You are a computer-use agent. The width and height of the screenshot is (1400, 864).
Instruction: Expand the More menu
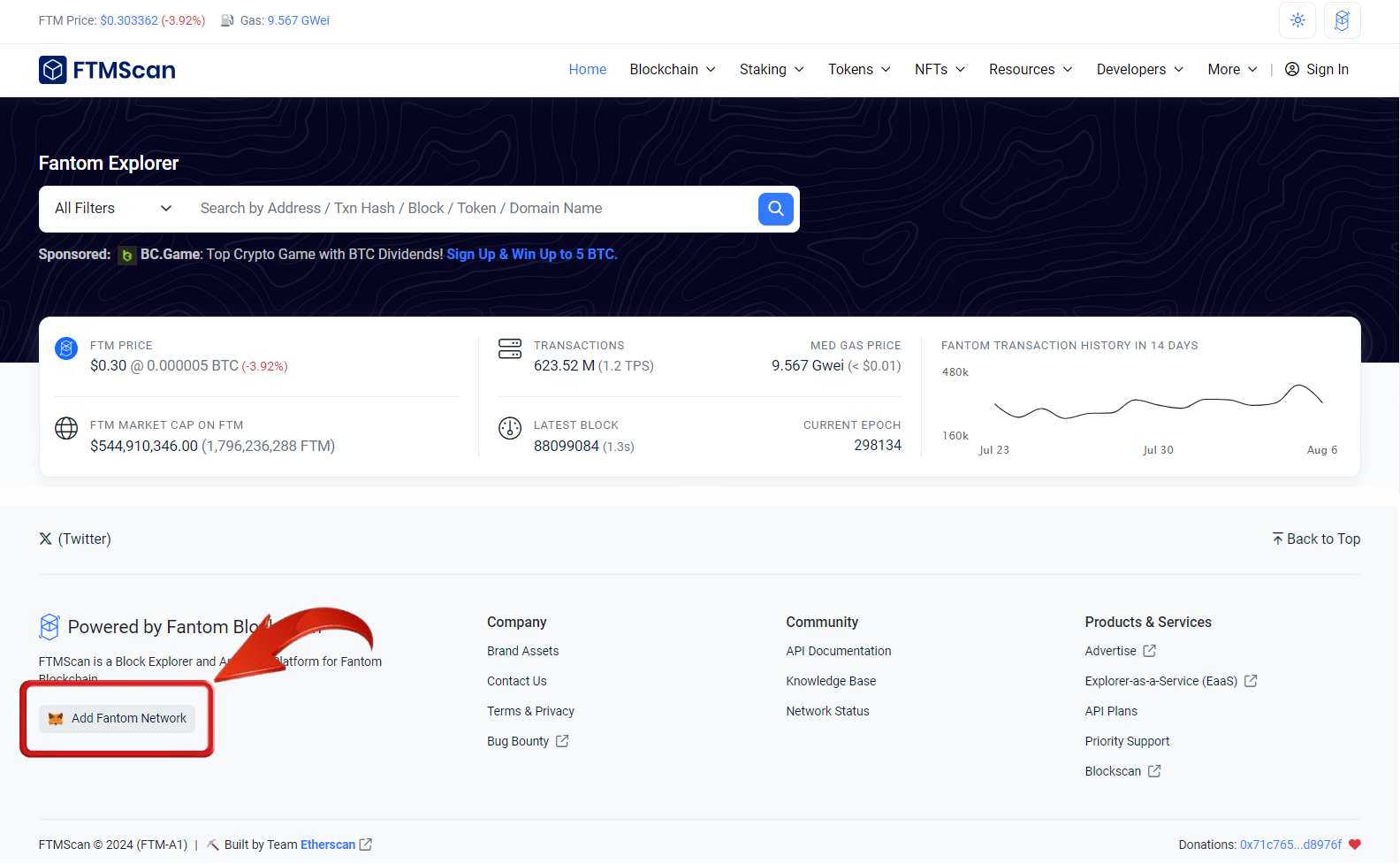[1232, 69]
